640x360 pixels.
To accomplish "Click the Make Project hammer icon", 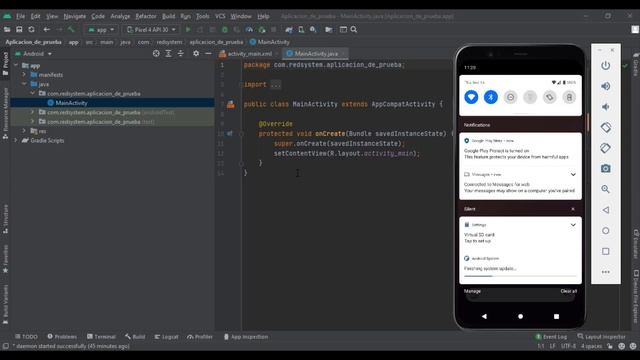I will (x=71, y=29).
